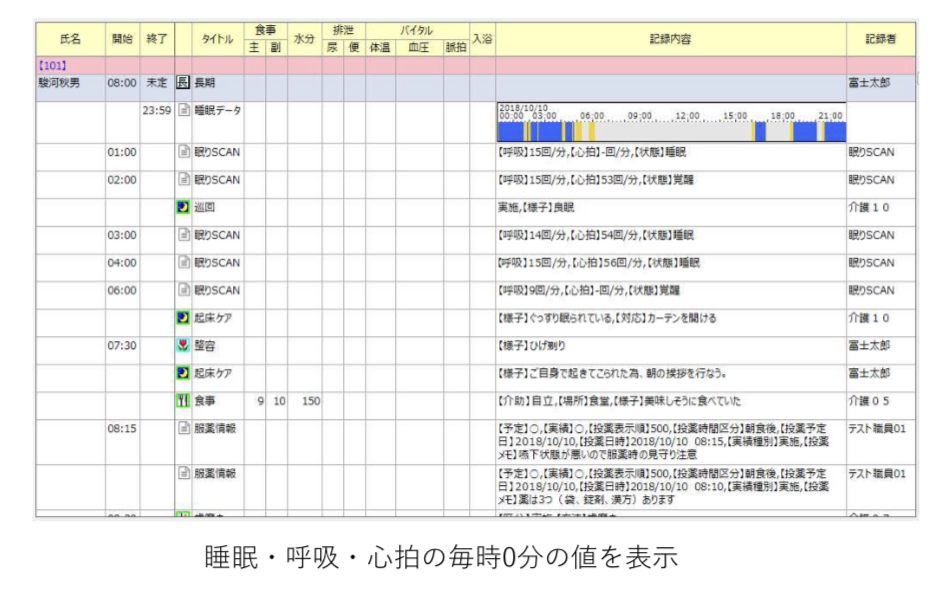The image size is (945, 595).
Task: Click the 眠りSCAN icon at 01:00
Action: (183, 153)
